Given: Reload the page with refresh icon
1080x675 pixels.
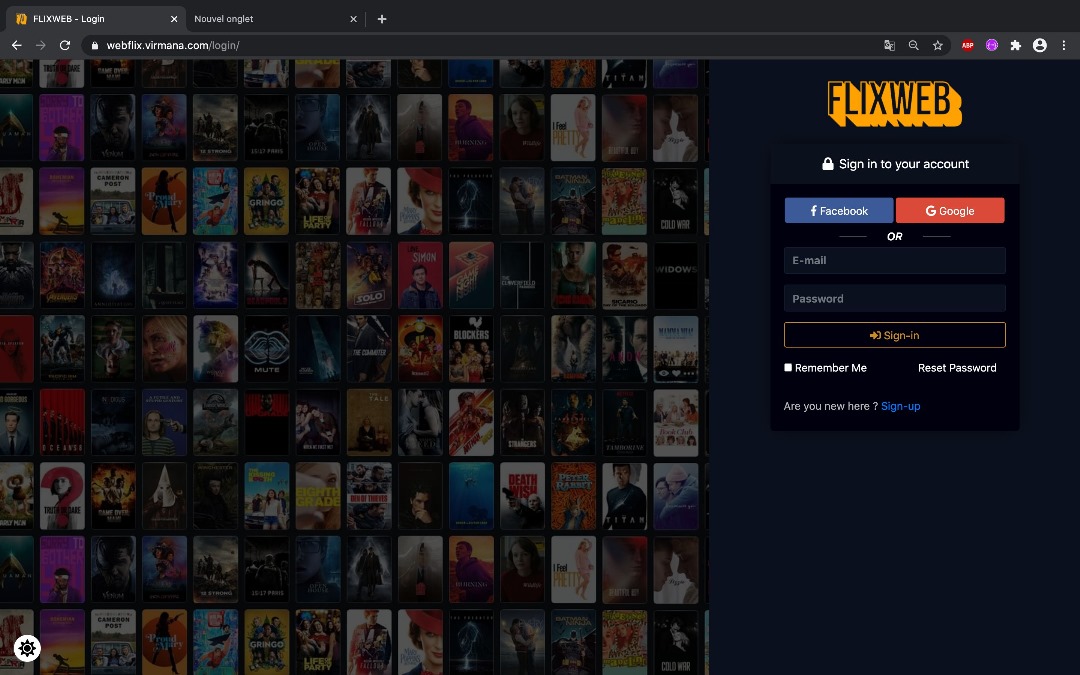Looking at the screenshot, I should [x=65, y=45].
